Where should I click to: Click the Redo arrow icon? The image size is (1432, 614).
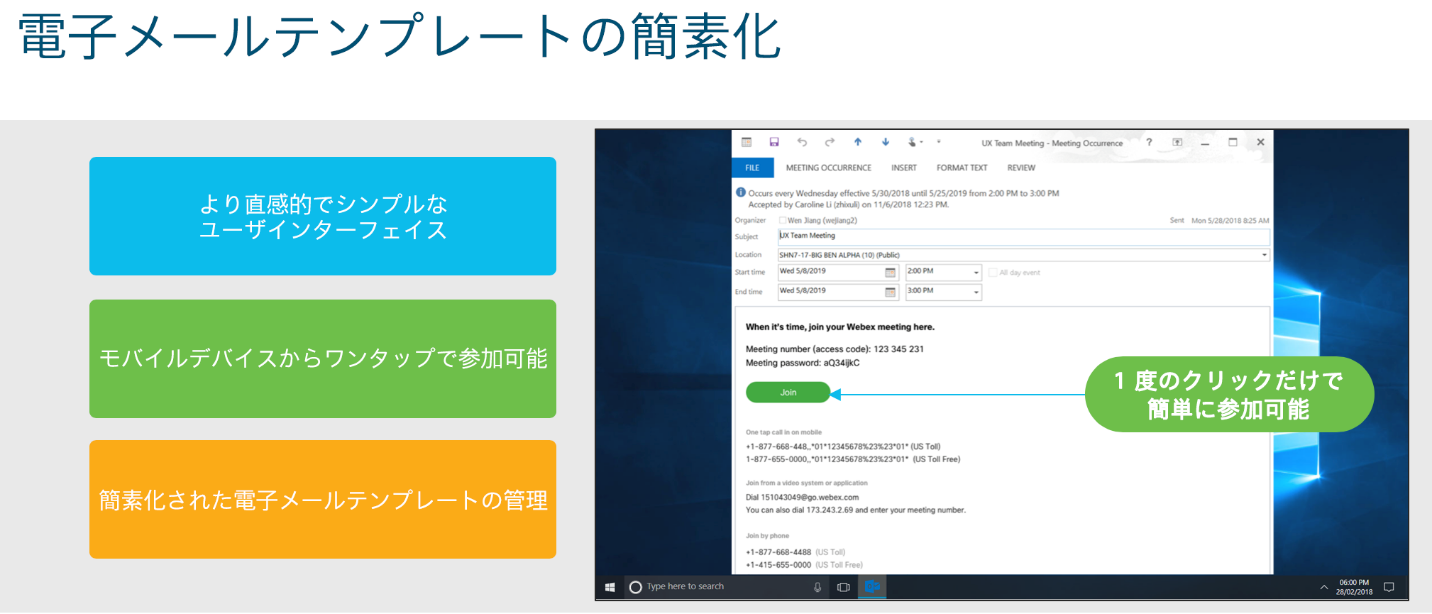[x=829, y=143]
